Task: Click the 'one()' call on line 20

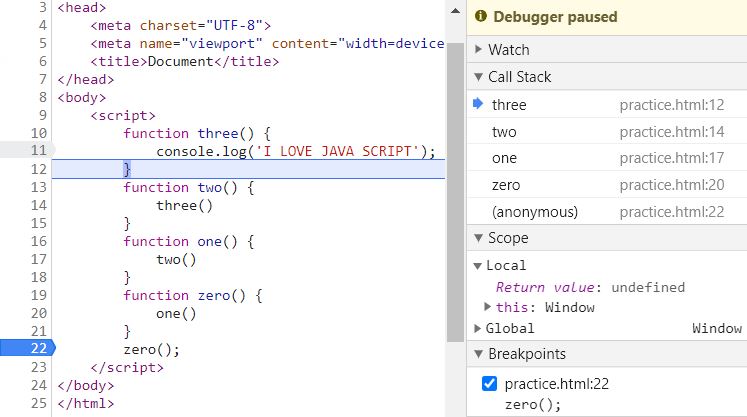Action: pos(176,314)
